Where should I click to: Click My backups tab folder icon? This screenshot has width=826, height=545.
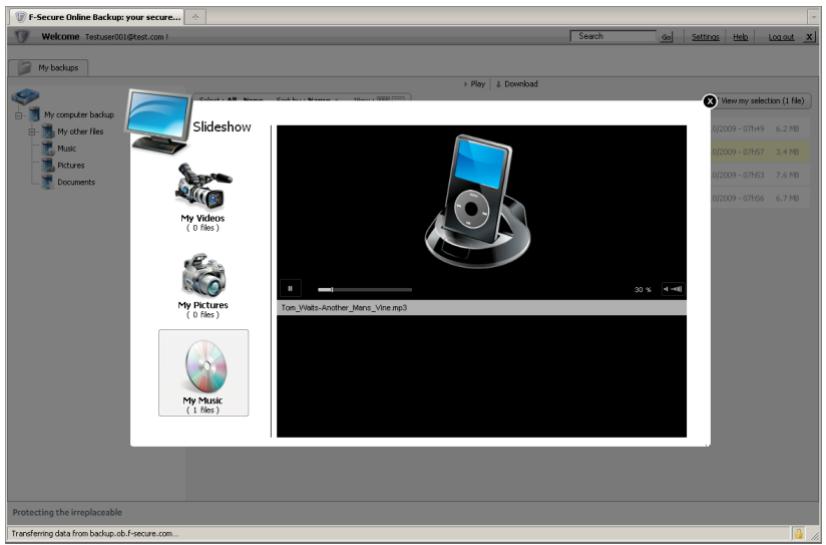[24, 67]
